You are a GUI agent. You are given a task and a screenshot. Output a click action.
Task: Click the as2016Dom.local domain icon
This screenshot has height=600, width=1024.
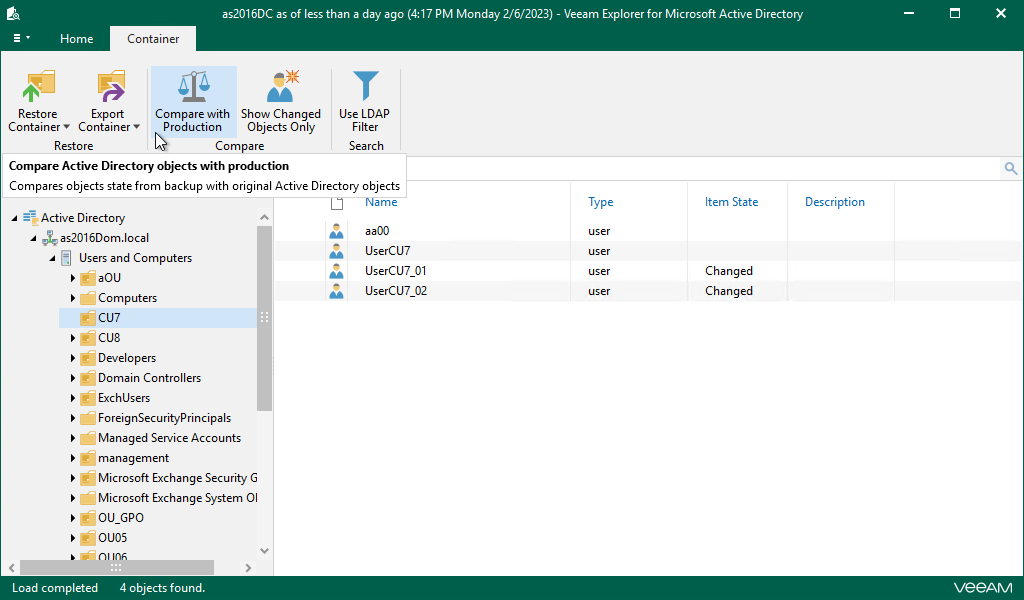pyautogui.click(x=50, y=238)
